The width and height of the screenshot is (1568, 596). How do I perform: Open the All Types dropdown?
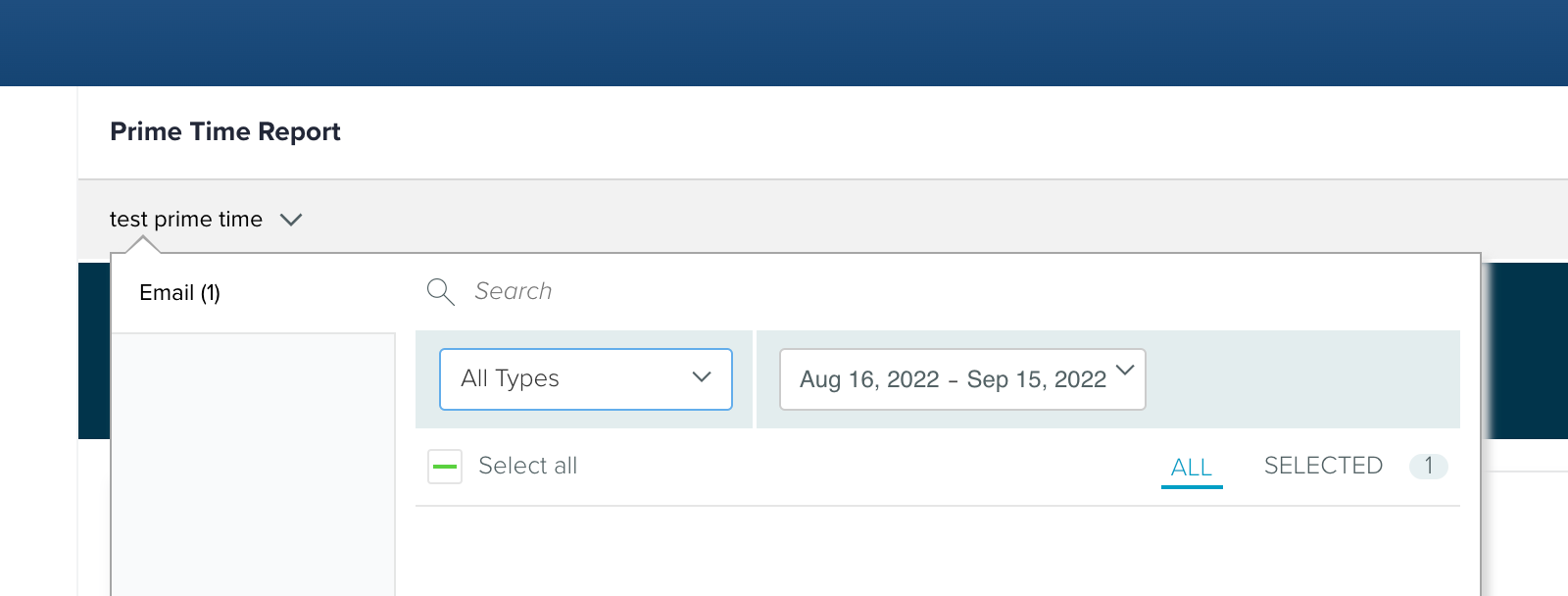[x=585, y=379]
